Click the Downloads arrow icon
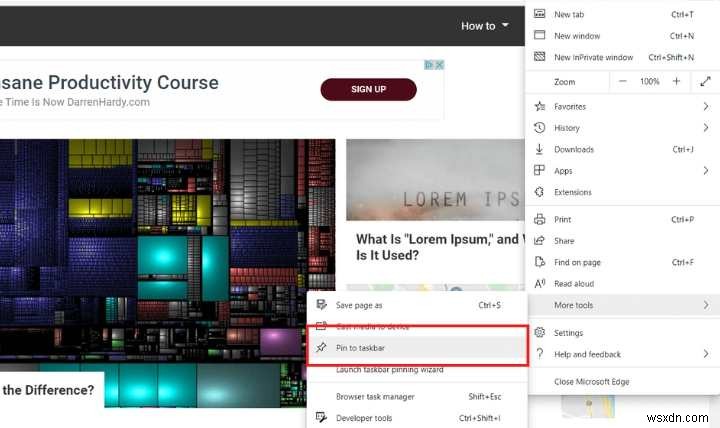 click(x=540, y=149)
